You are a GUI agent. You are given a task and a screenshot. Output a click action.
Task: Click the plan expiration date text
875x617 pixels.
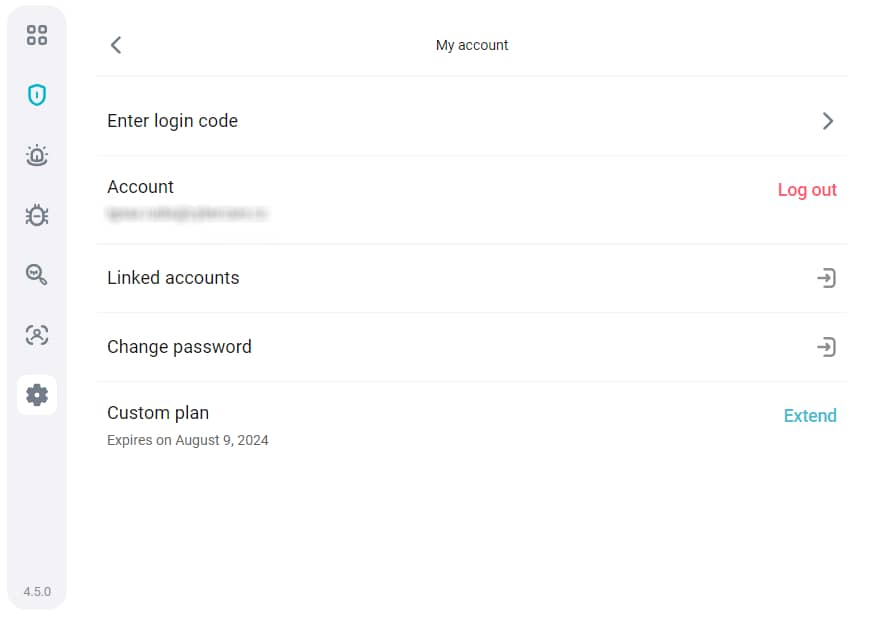coord(188,440)
